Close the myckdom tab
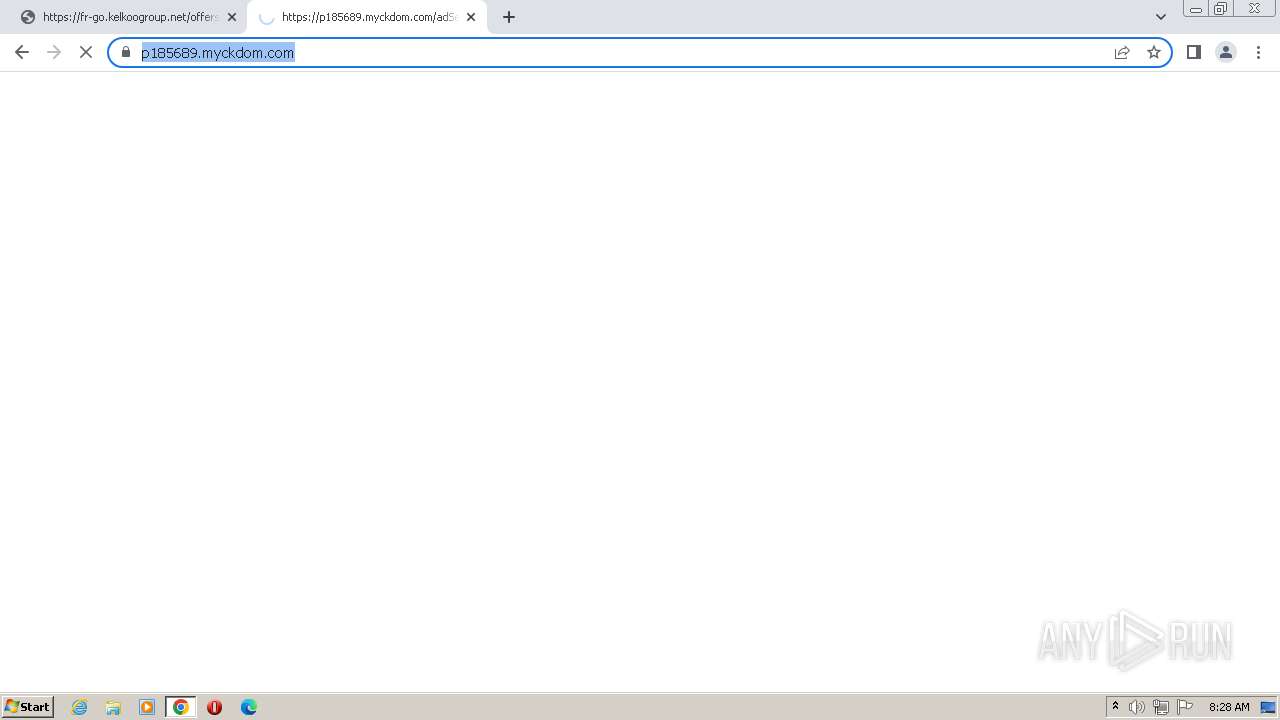This screenshot has height=720, width=1280. pos(471,17)
